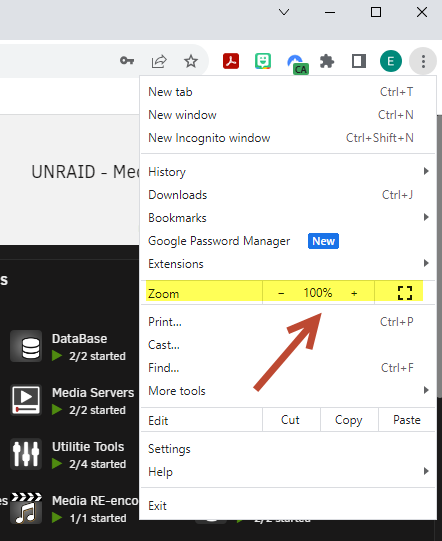Image resolution: width=442 pixels, height=541 pixels.
Task: Open Chrome Settings
Action: (288, 449)
